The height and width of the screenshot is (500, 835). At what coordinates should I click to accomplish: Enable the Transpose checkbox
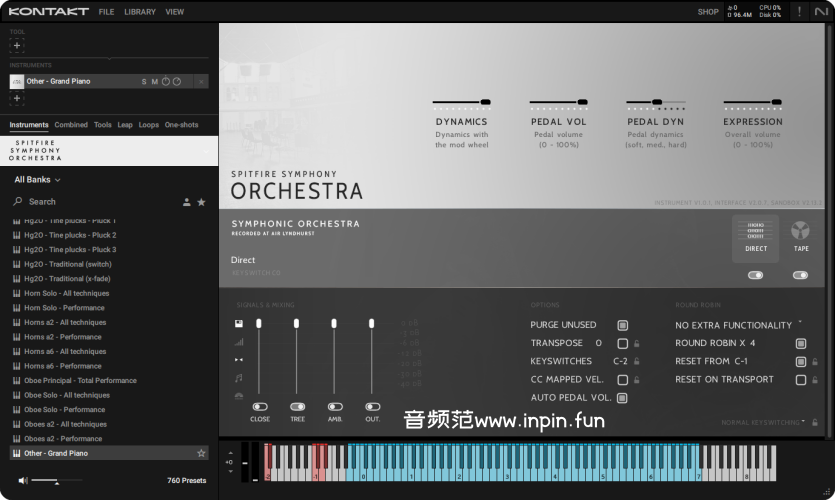623,343
